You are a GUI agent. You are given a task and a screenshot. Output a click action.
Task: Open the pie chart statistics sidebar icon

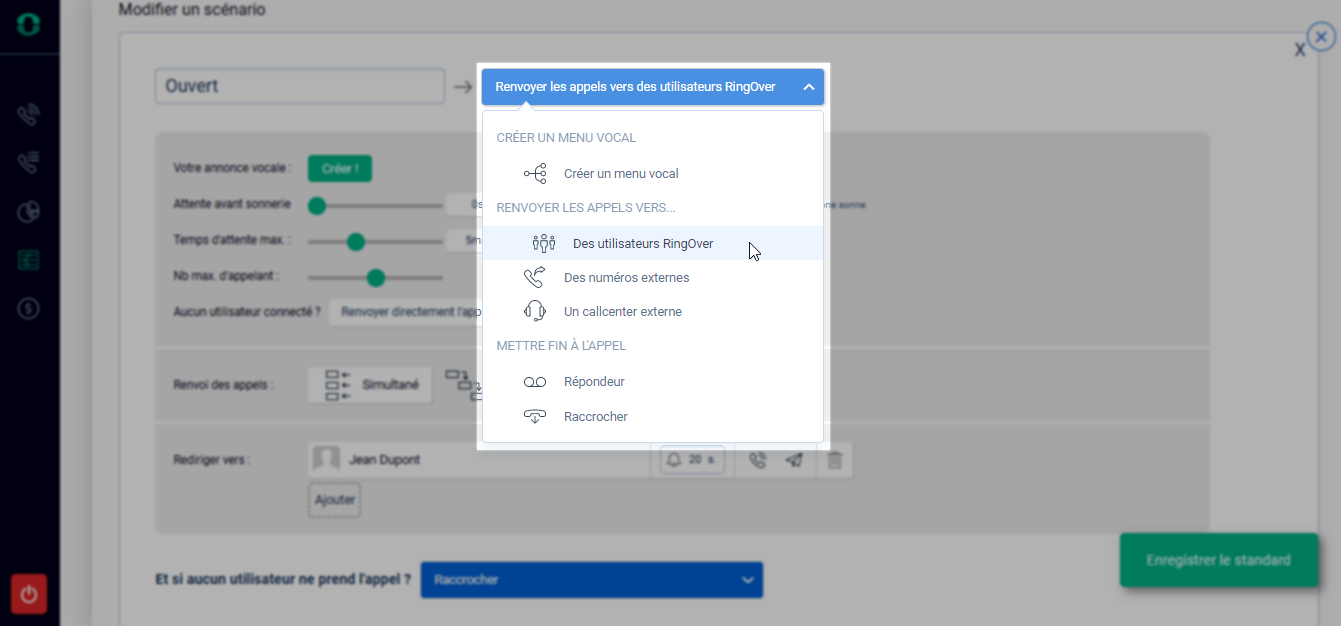pos(29,212)
